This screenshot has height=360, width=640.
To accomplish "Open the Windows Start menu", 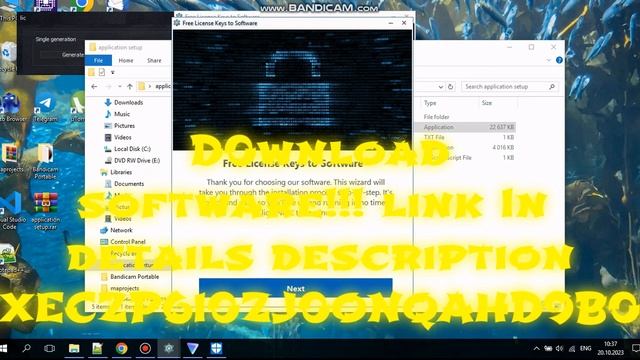I will click(x=4, y=349).
